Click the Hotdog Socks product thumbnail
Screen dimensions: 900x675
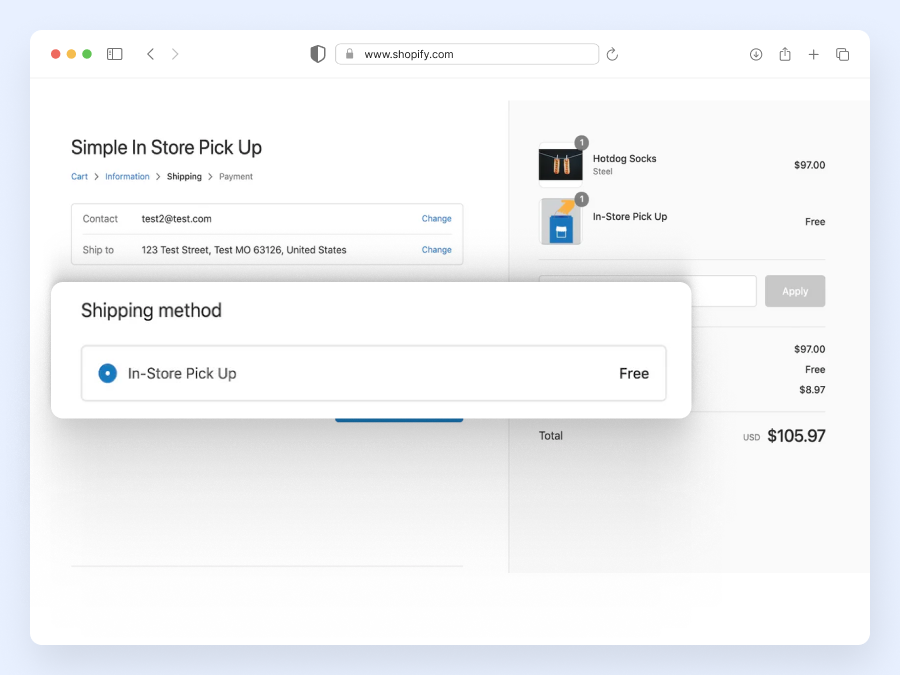point(560,164)
